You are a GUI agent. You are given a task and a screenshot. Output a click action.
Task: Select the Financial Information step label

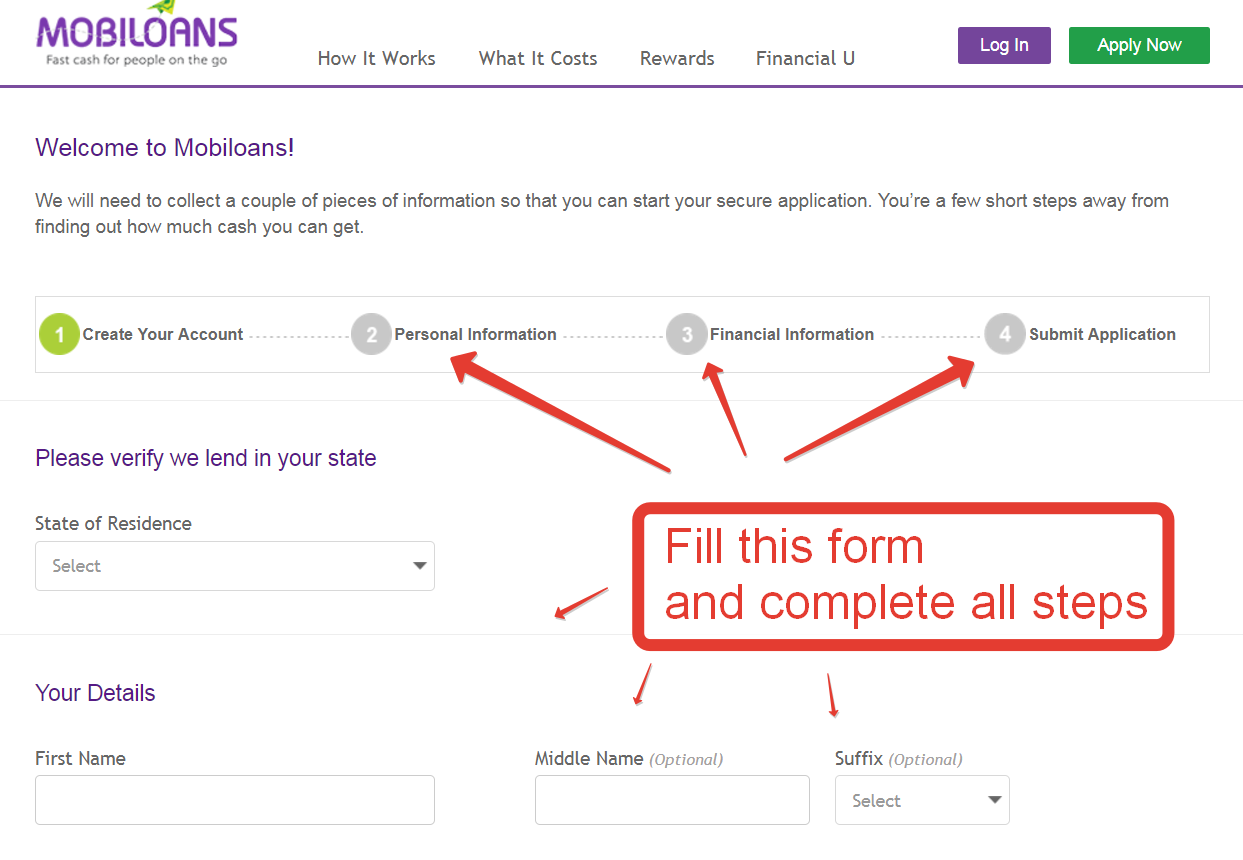click(x=792, y=335)
